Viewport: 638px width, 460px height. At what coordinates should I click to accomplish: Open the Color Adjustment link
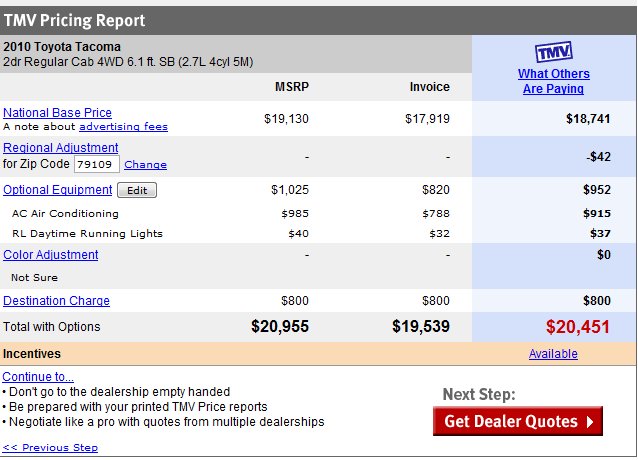pos(50,255)
